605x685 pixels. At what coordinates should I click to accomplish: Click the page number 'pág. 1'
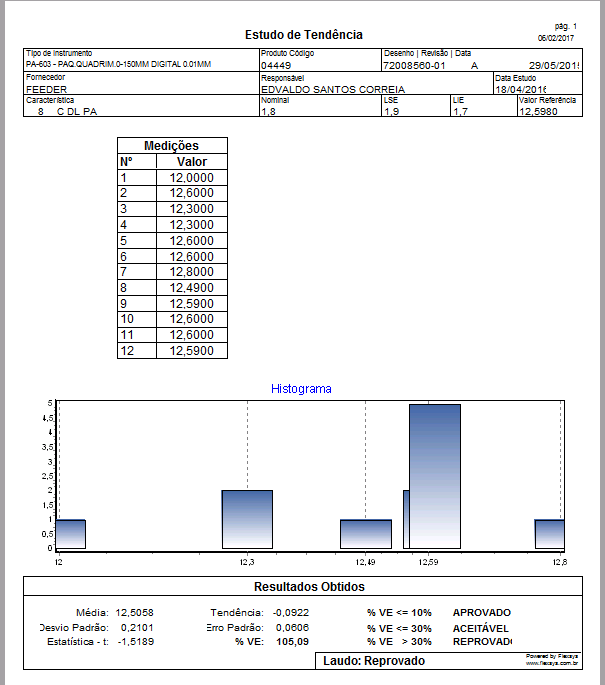click(566, 26)
